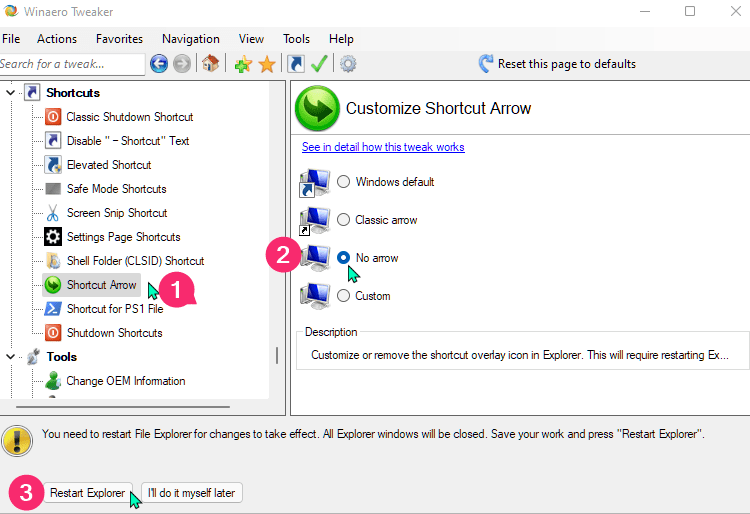Select Screen Snip Shortcut tree item
The width and height of the screenshot is (750, 514).
pos(117,213)
